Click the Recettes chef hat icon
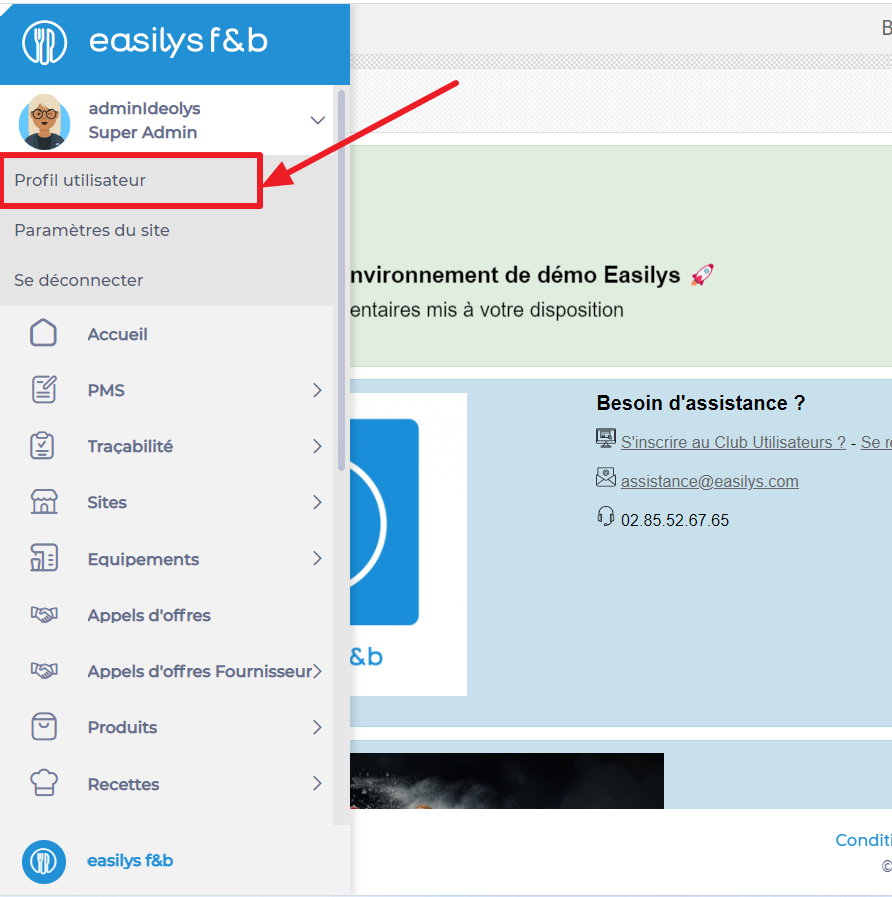This screenshot has height=897, width=892. pyautogui.click(x=44, y=783)
